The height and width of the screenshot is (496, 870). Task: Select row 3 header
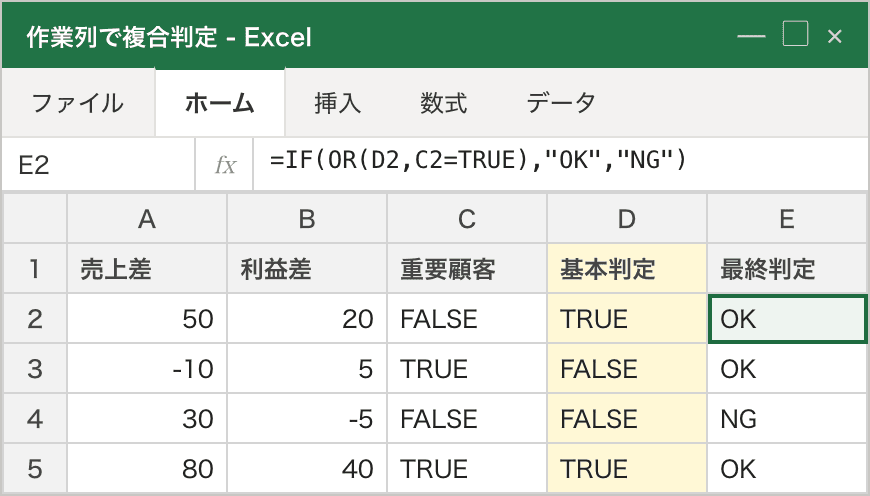[35, 368]
